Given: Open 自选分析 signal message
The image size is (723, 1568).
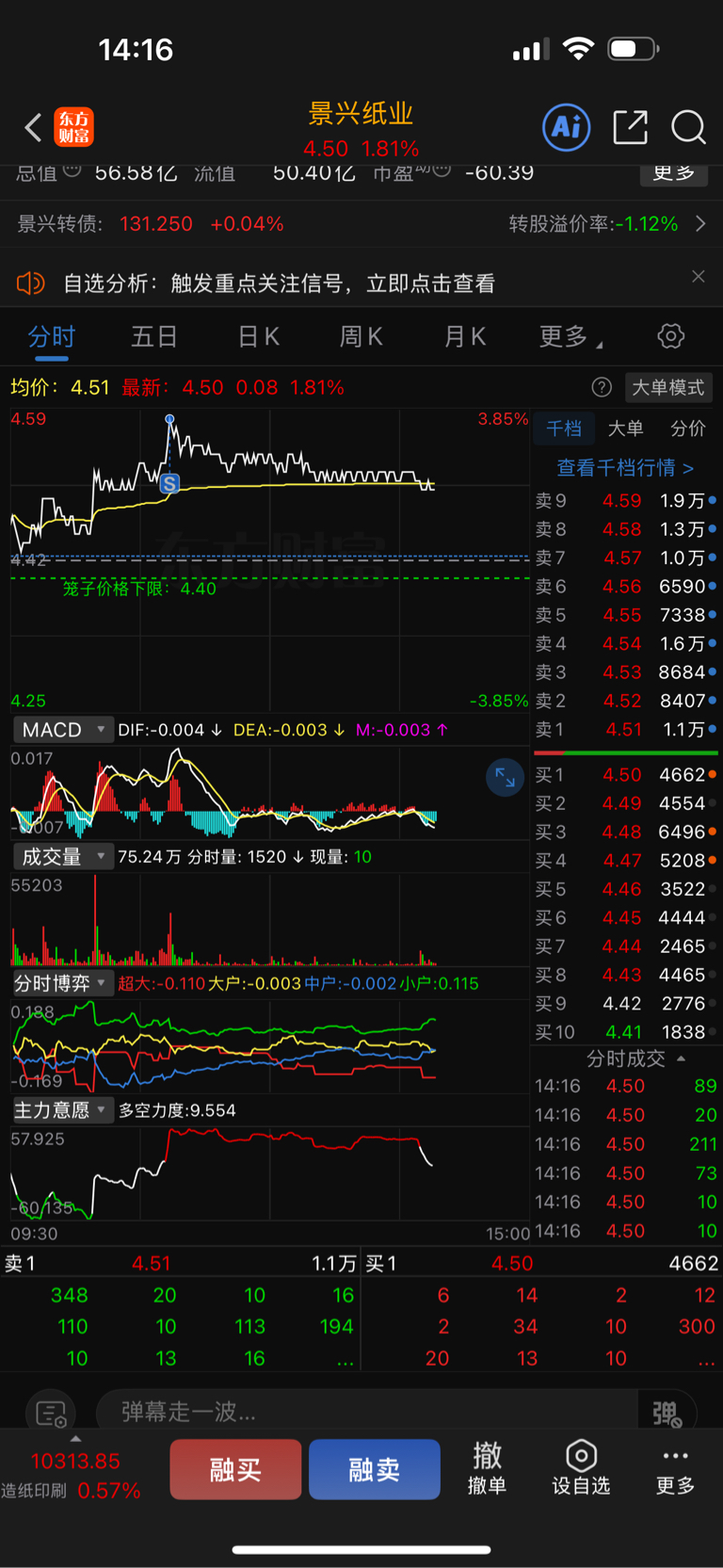Looking at the screenshot, I should click(279, 283).
